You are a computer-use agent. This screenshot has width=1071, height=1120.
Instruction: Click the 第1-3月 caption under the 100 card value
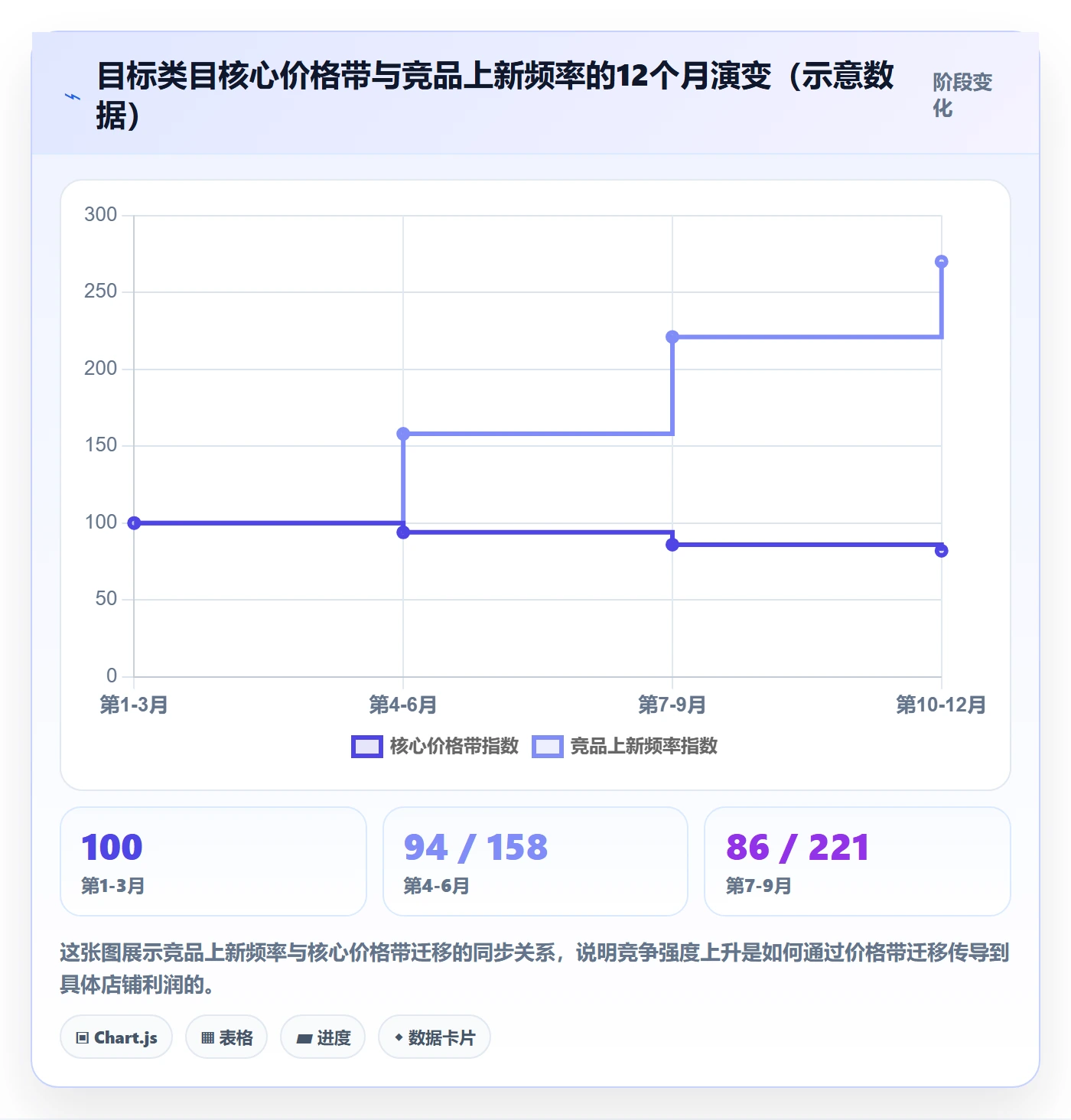pos(113,886)
